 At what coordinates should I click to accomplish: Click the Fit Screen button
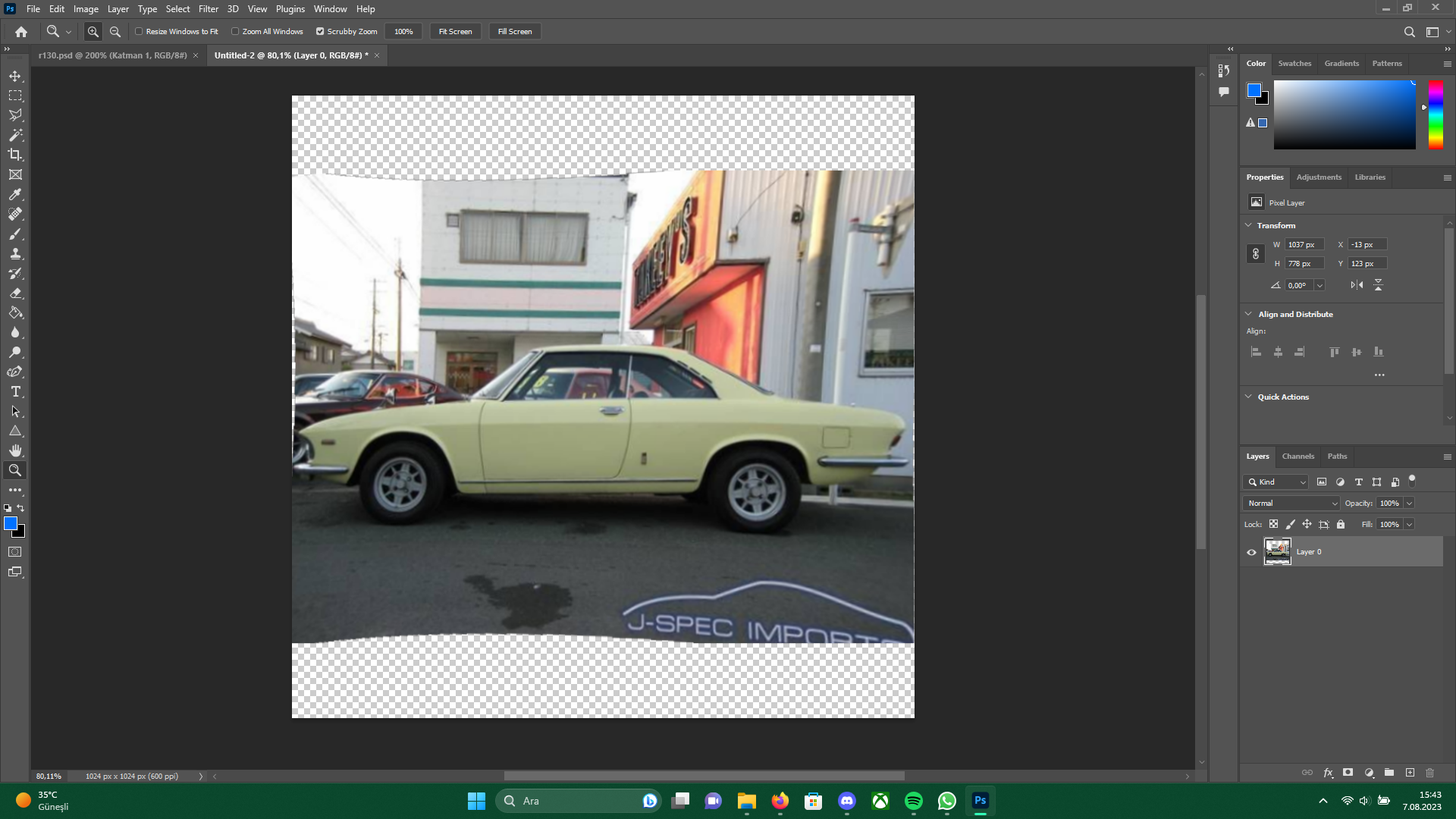pos(455,32)
